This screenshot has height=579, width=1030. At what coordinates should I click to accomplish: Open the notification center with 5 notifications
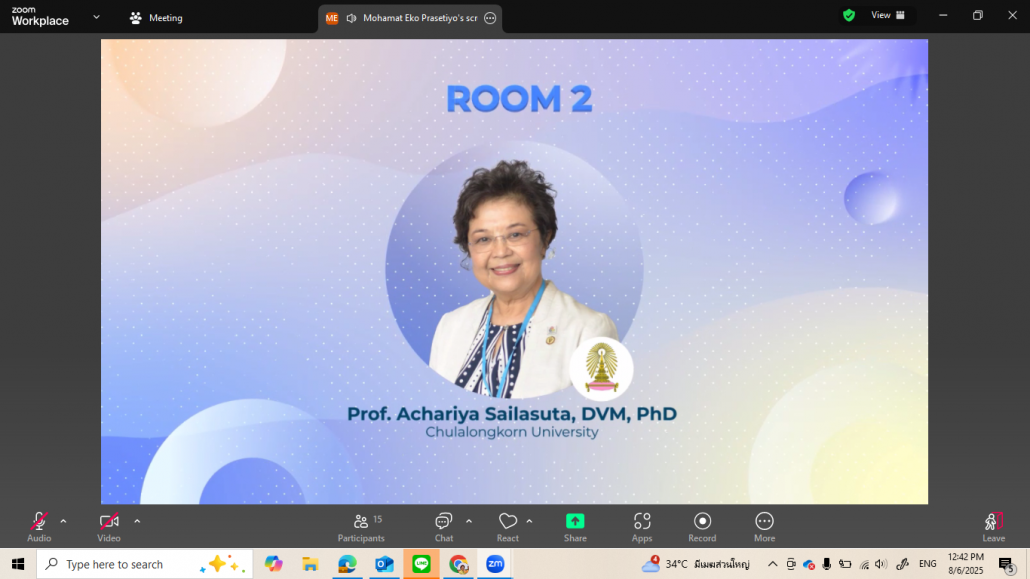click(1006, 564)
